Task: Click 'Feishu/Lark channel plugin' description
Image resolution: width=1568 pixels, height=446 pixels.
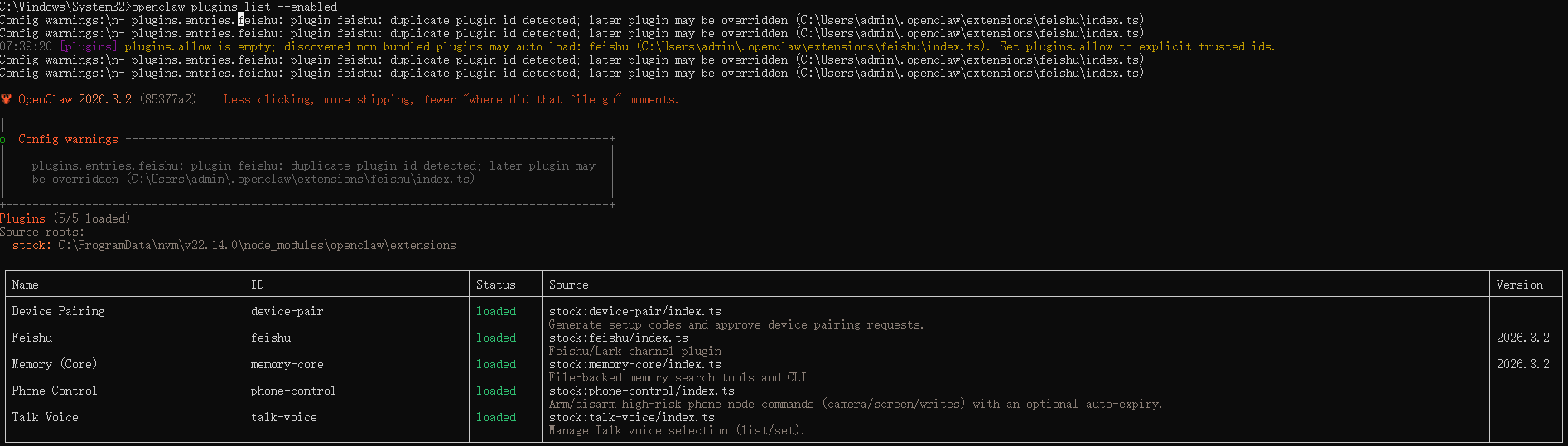Action: coord(635,351)
